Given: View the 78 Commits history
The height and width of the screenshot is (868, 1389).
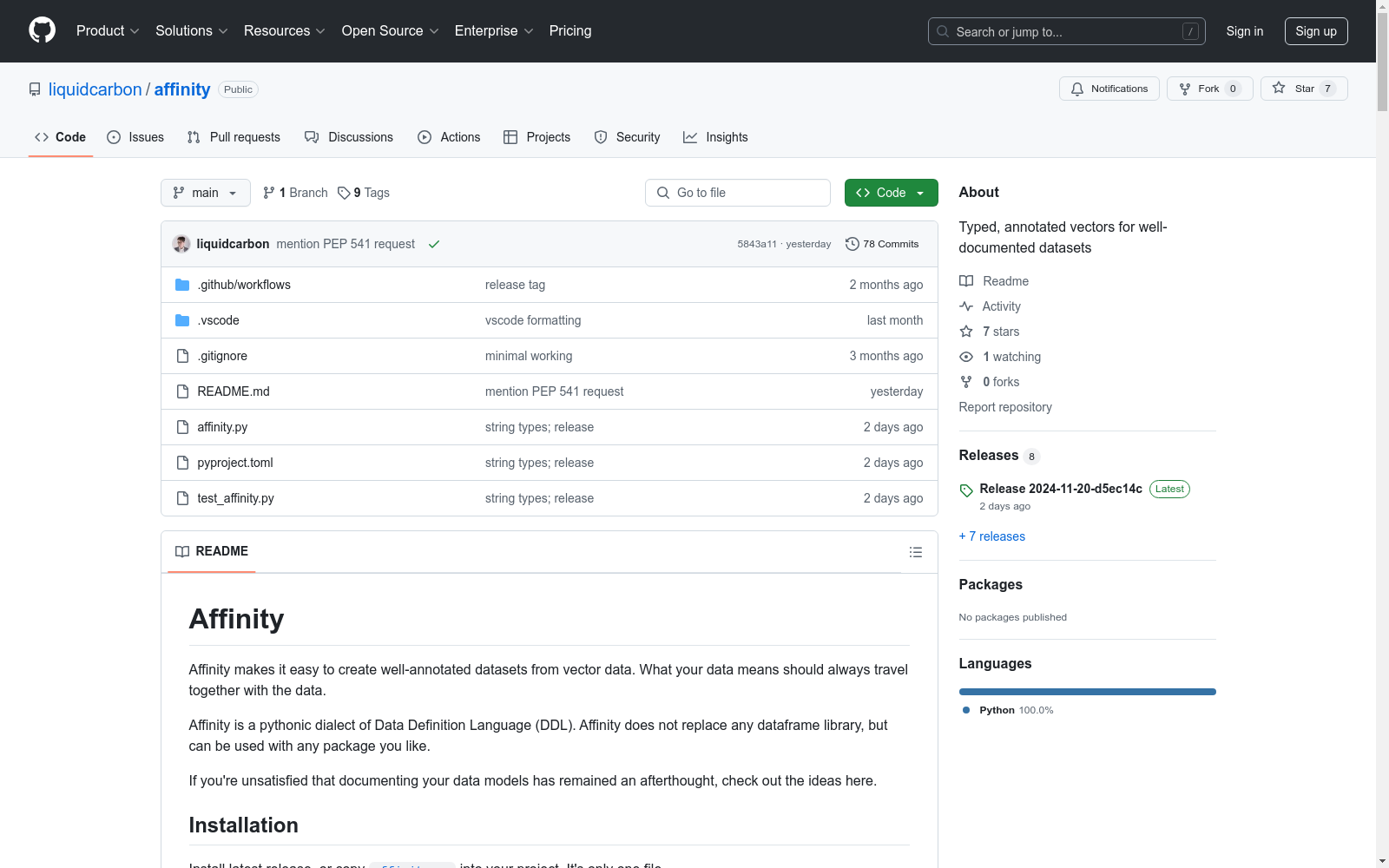Looking at the screenshot, I should point(882,244).
